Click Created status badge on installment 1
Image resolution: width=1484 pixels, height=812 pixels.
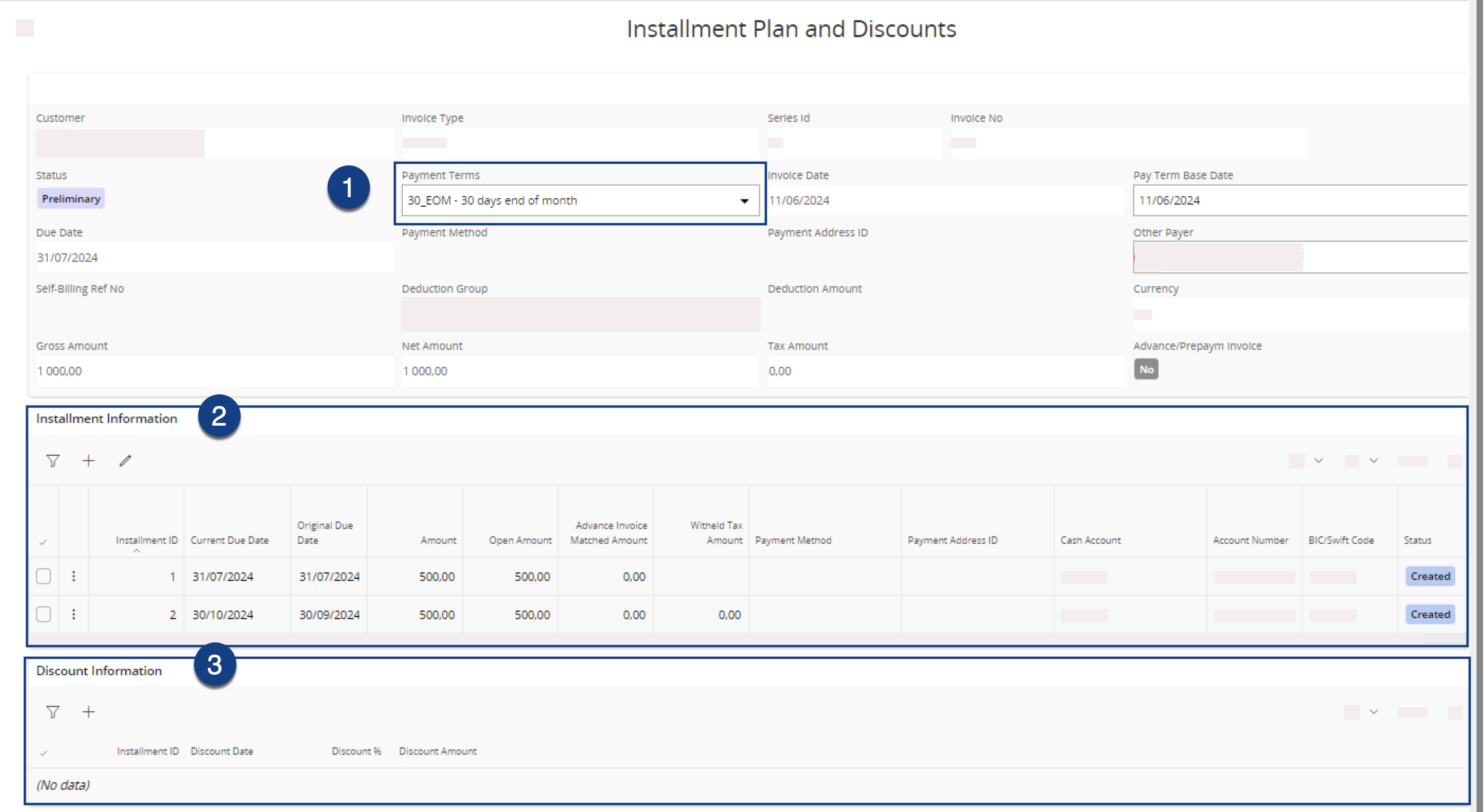click(x=1430, y=576)
